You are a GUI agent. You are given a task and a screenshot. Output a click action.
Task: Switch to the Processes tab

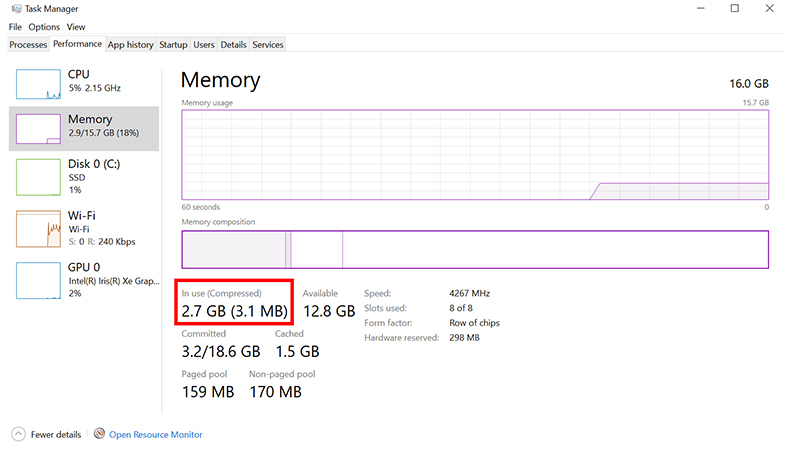tap(28, 44)
